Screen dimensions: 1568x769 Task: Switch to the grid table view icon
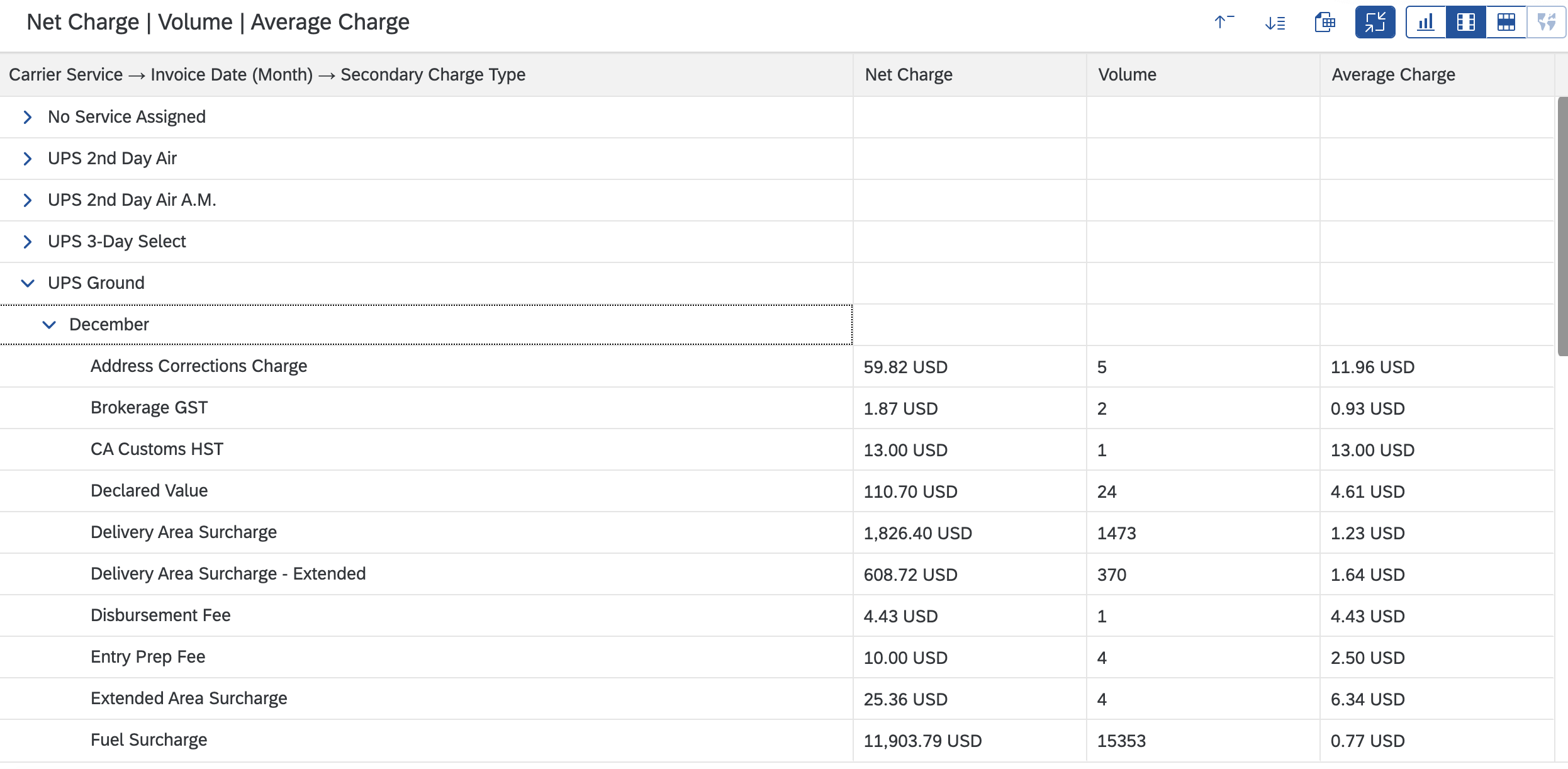(x=1506, y=23)
